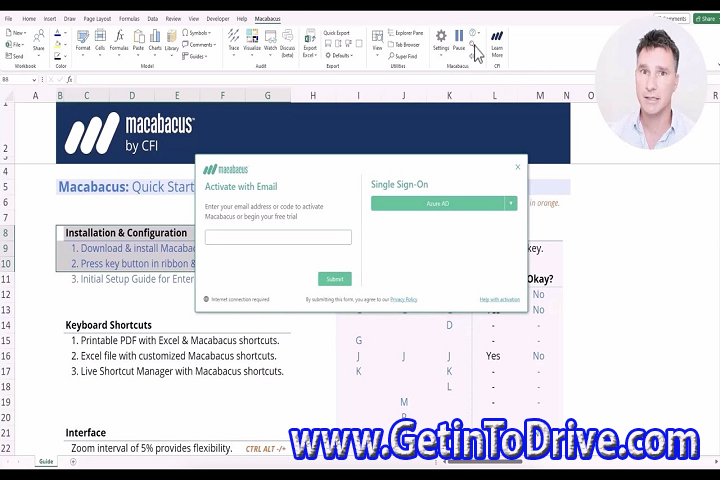The width and height of the screenshot is (720, 480).
Task: Open the Tab Browser utility
Action: (404, 45)
